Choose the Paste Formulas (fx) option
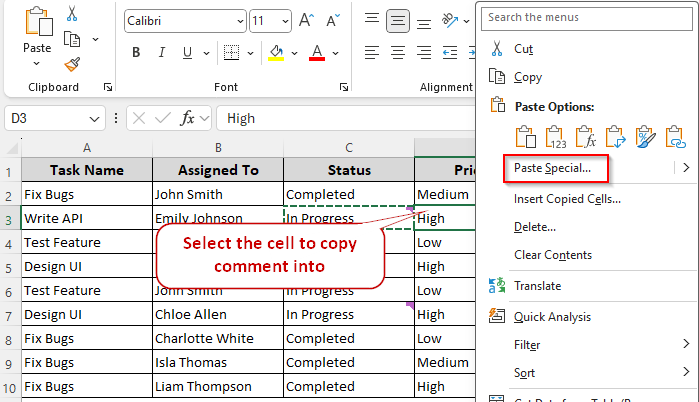699x402 pixels. tap(586, 136)
